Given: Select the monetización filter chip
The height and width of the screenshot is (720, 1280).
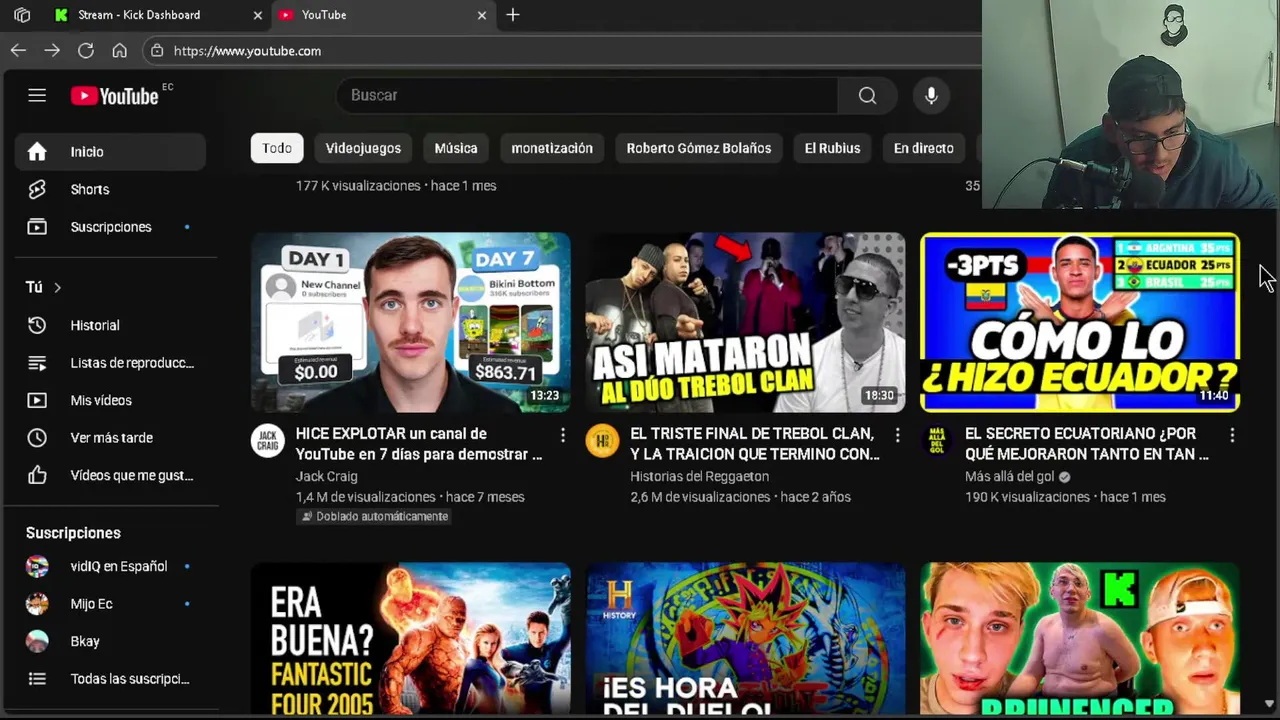Looking at the screenshot, I should click(x=552, y=148).
